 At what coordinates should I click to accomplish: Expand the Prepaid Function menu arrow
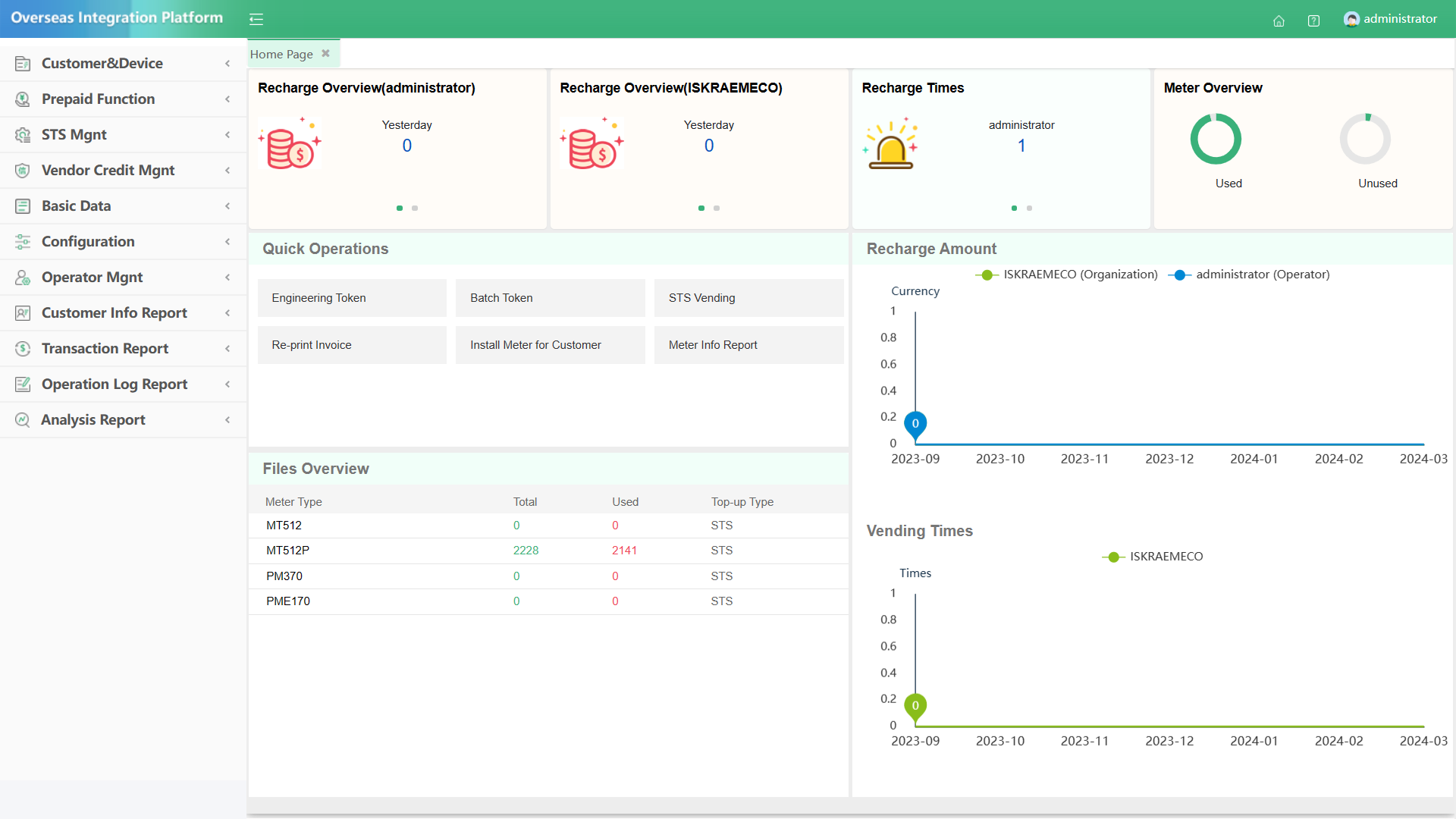227,99
